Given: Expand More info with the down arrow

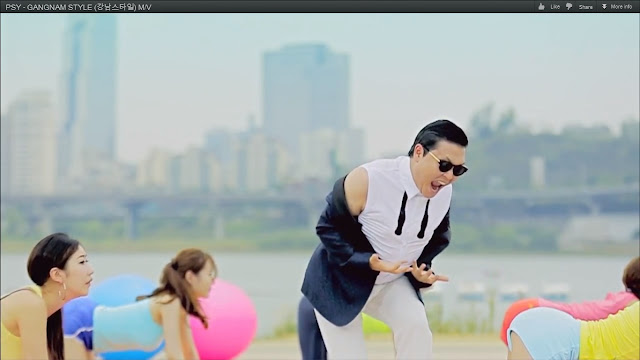Looking at the screenshot, I should click(x=604, y=7).
